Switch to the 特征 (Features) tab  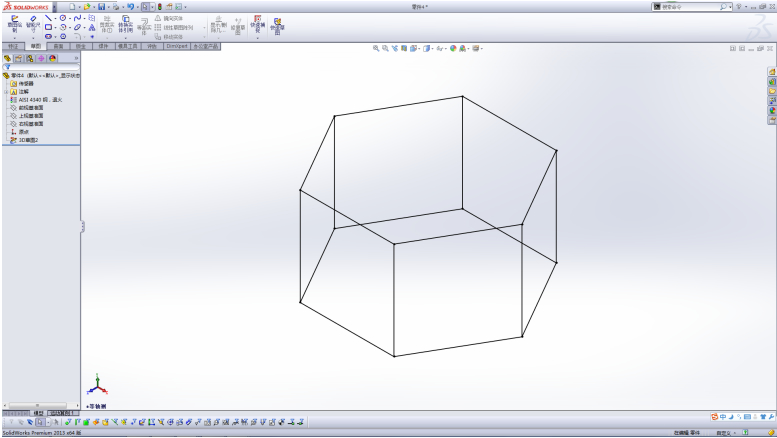click(x=13, y=46)
